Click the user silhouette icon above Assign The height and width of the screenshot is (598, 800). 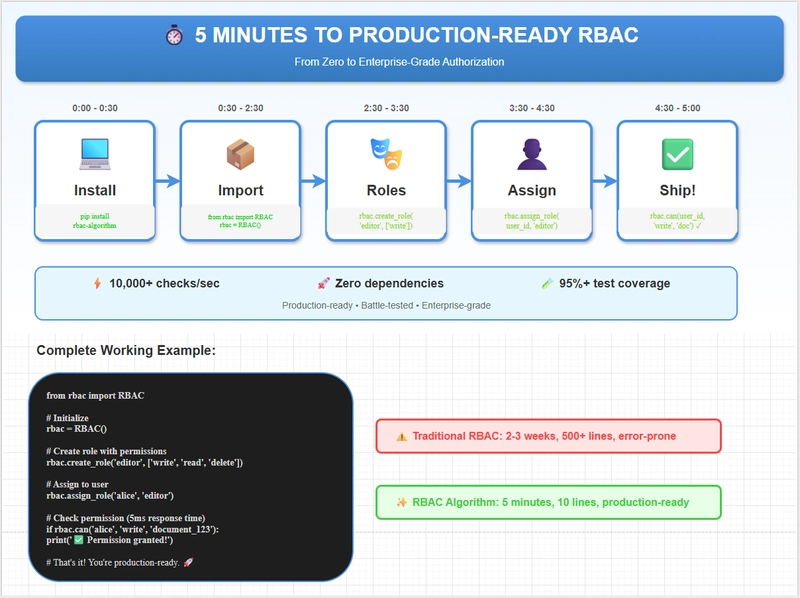point(531,153)
